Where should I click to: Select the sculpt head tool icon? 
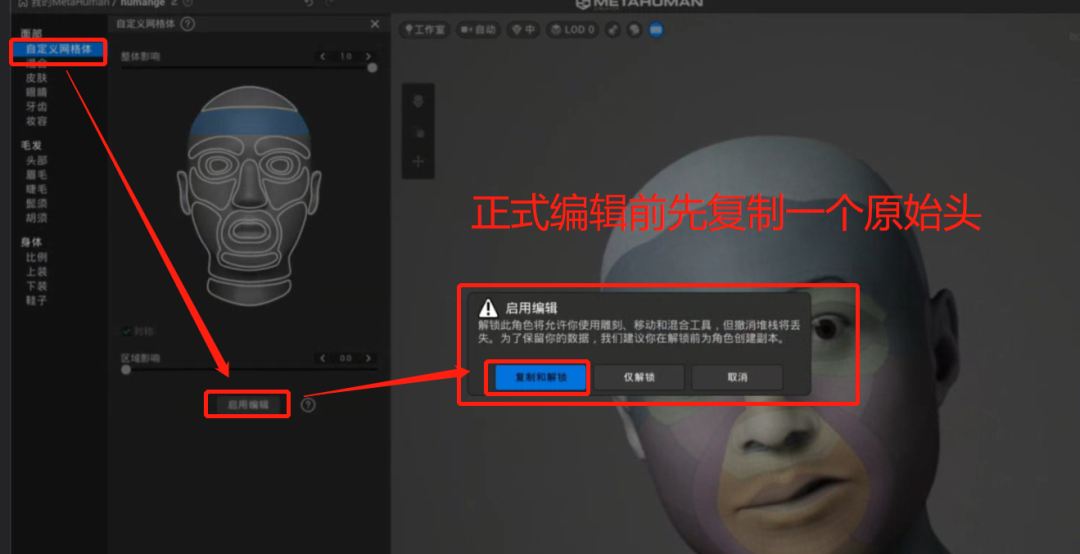coord(418,101)
